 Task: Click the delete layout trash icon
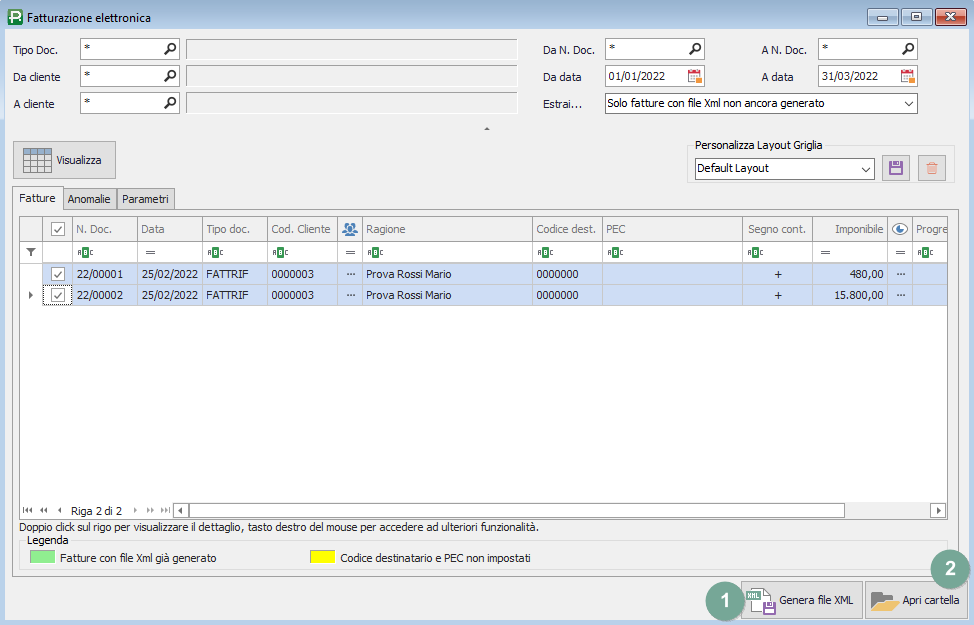pyautogui.click(x=932, y=168)
